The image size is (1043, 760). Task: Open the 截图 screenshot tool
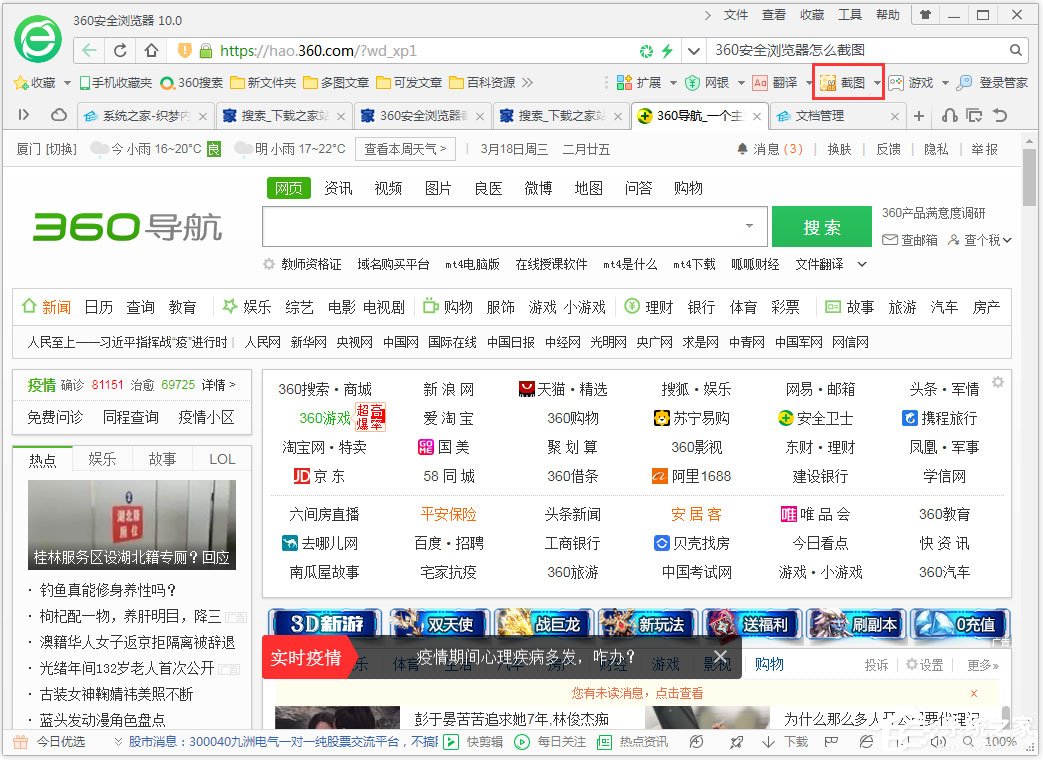click(848, 82)
